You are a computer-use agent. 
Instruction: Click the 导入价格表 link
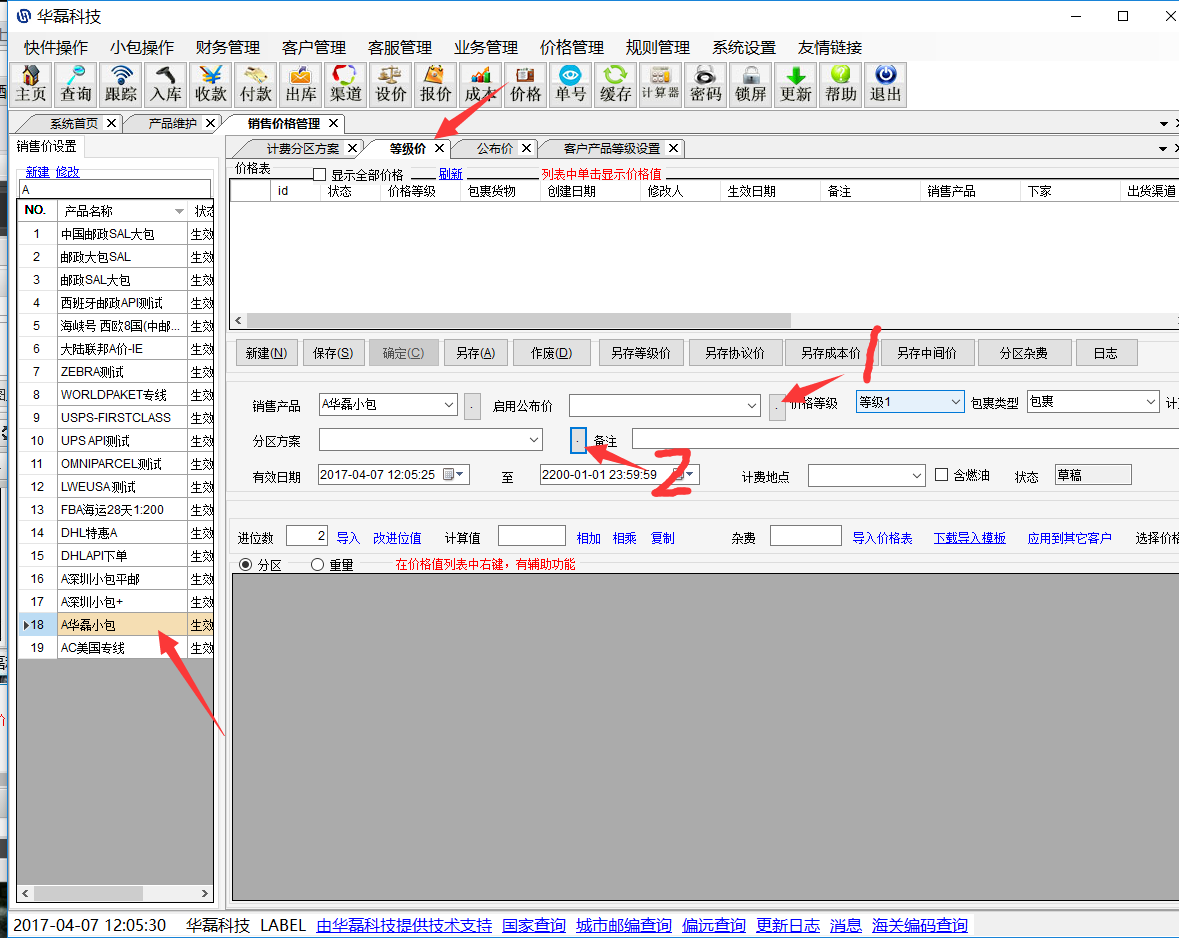coord(882,538)
